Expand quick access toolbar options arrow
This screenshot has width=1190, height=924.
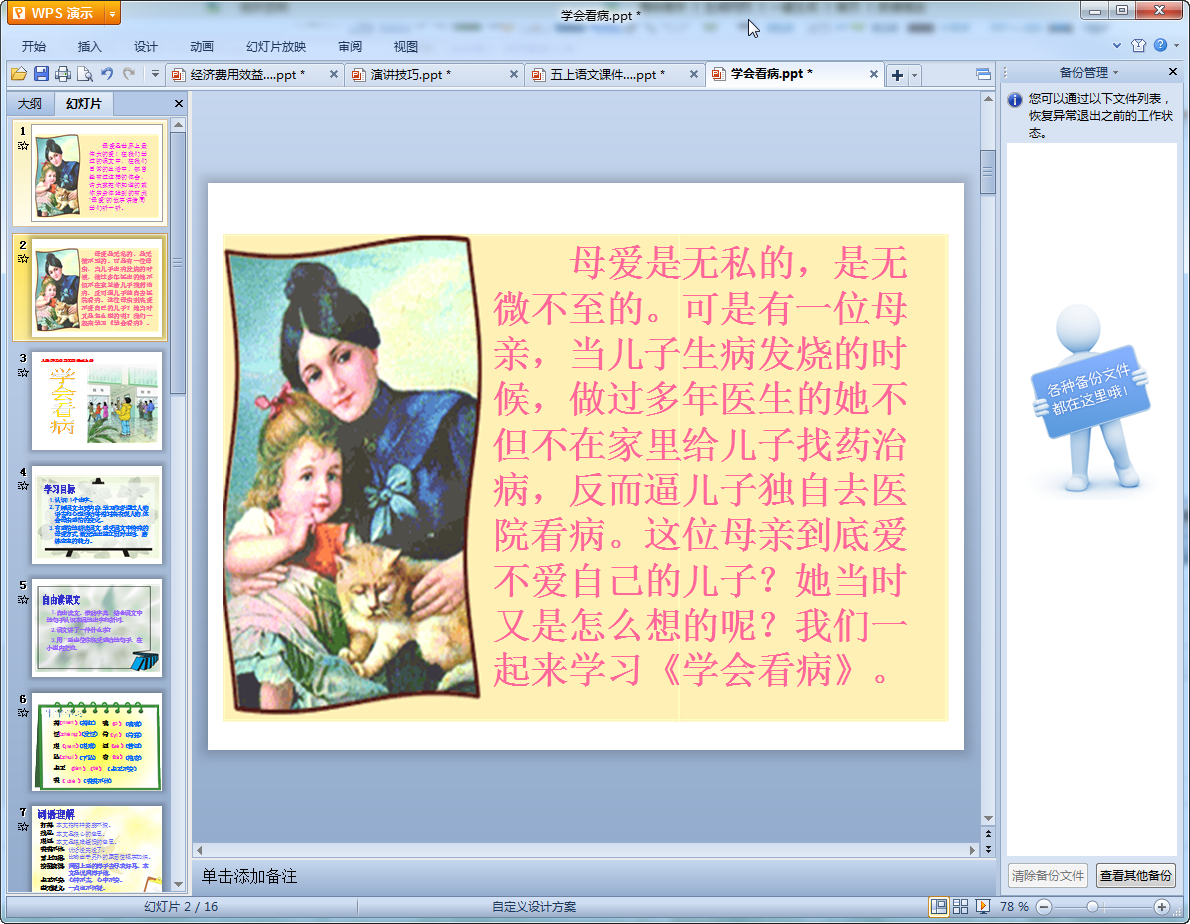pyautogui.click(x=156, y=74)
